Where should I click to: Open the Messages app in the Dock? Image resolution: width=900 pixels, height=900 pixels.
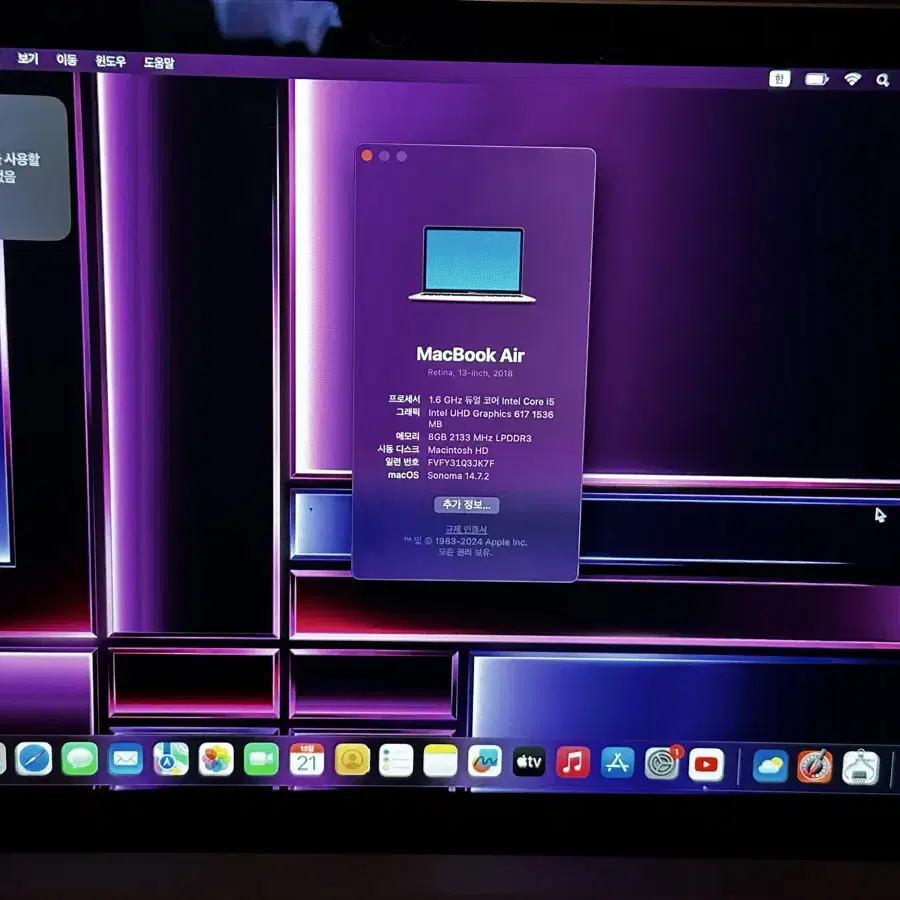[79, 759]
